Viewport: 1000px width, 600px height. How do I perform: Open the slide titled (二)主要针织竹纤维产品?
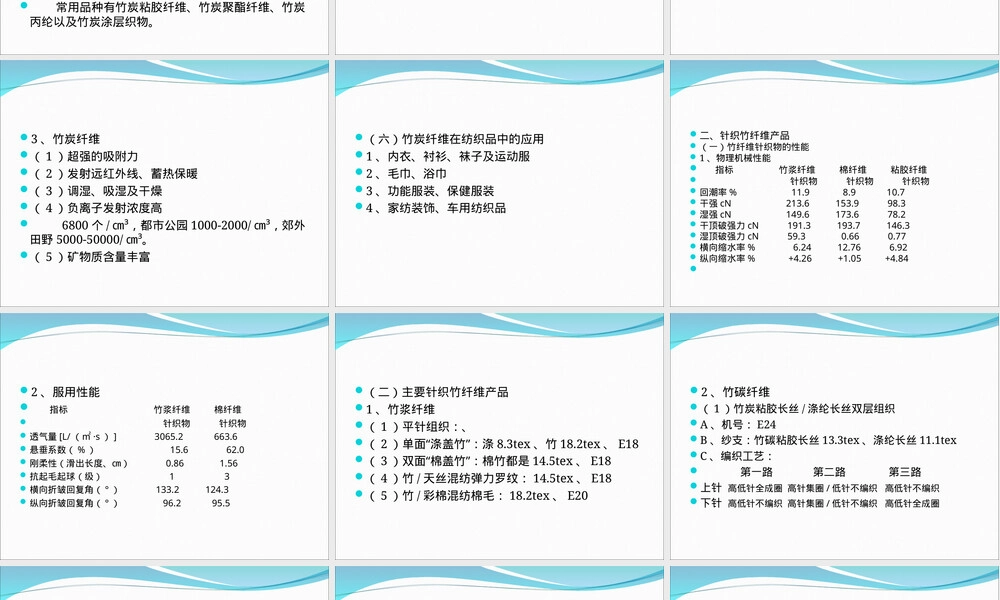click(x=499, y=436)
